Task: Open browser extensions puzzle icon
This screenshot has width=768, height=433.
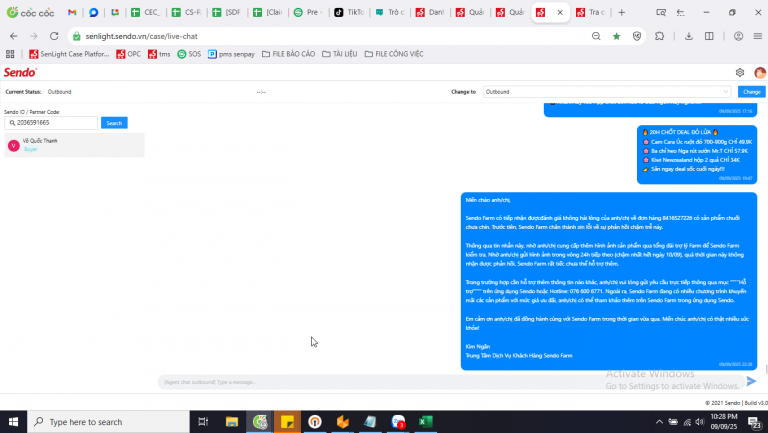Action: (659, 36)
